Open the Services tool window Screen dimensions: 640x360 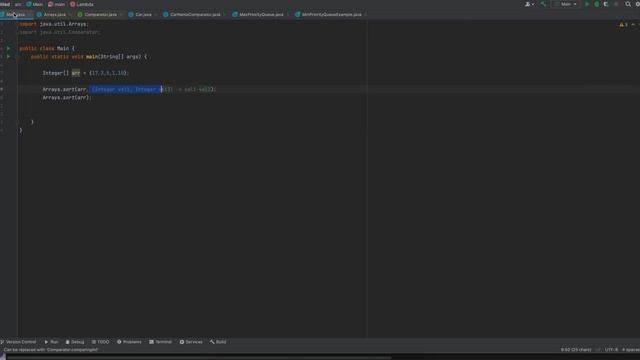(191, 342)
